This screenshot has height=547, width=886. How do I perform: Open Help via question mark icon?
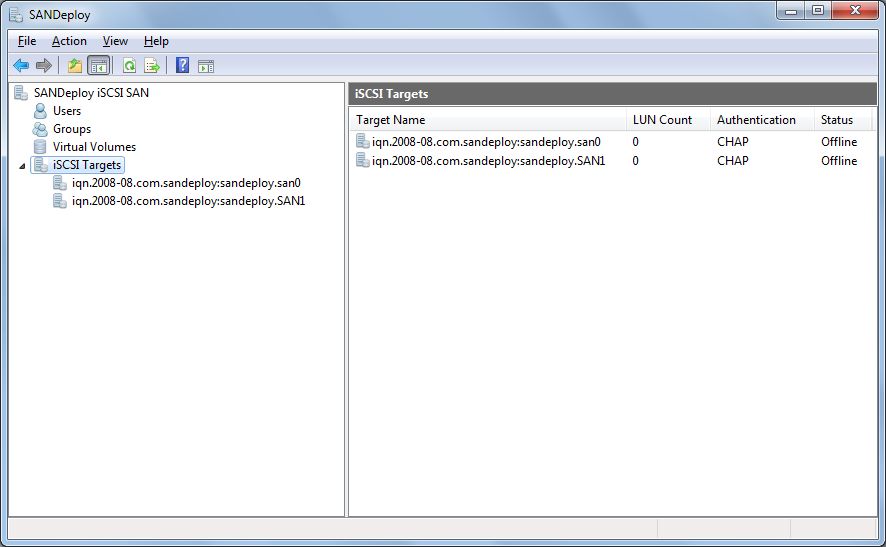[x=183, y=65]
